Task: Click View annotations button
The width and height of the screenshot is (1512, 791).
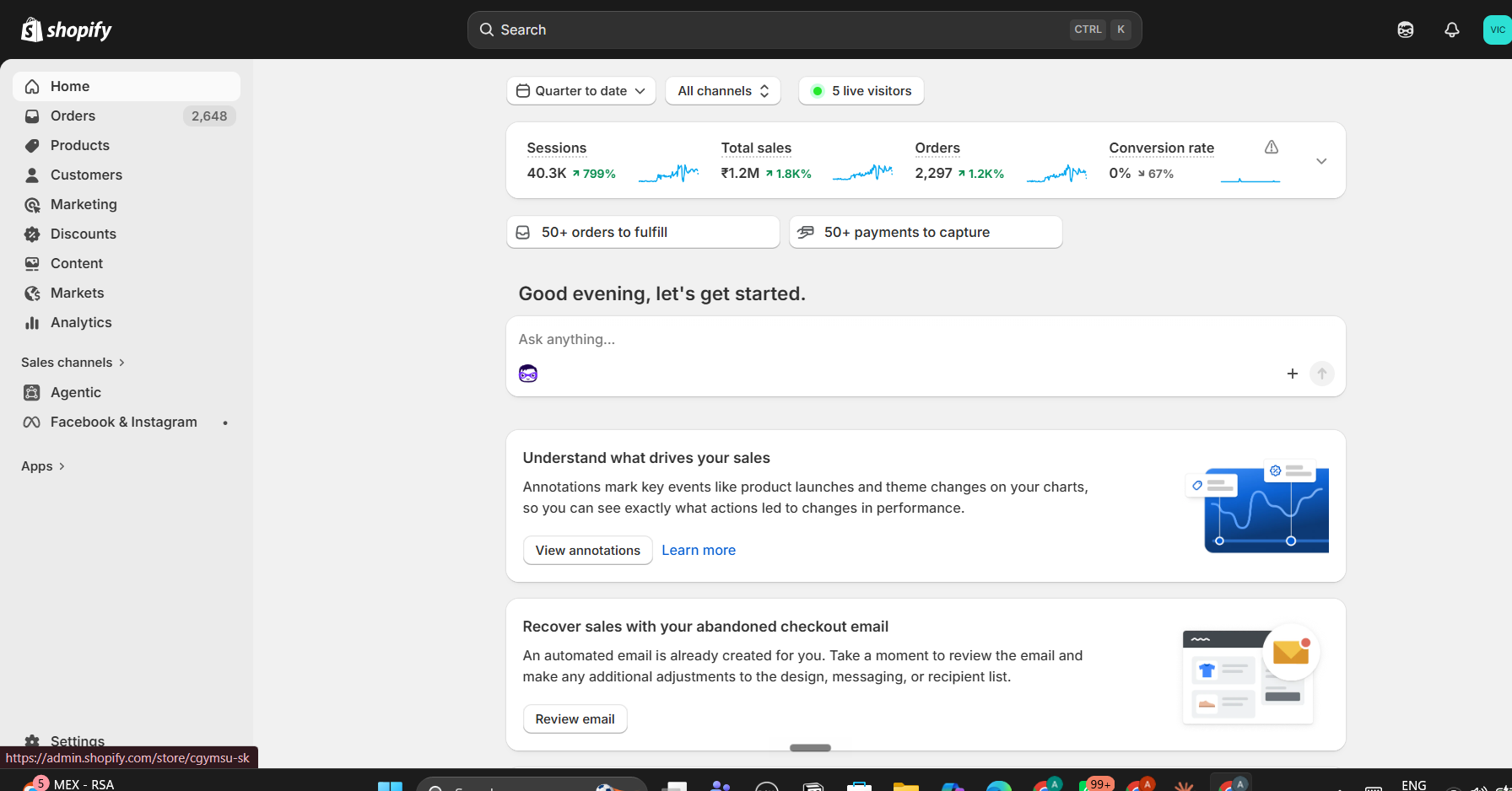Action: (588, 550)
